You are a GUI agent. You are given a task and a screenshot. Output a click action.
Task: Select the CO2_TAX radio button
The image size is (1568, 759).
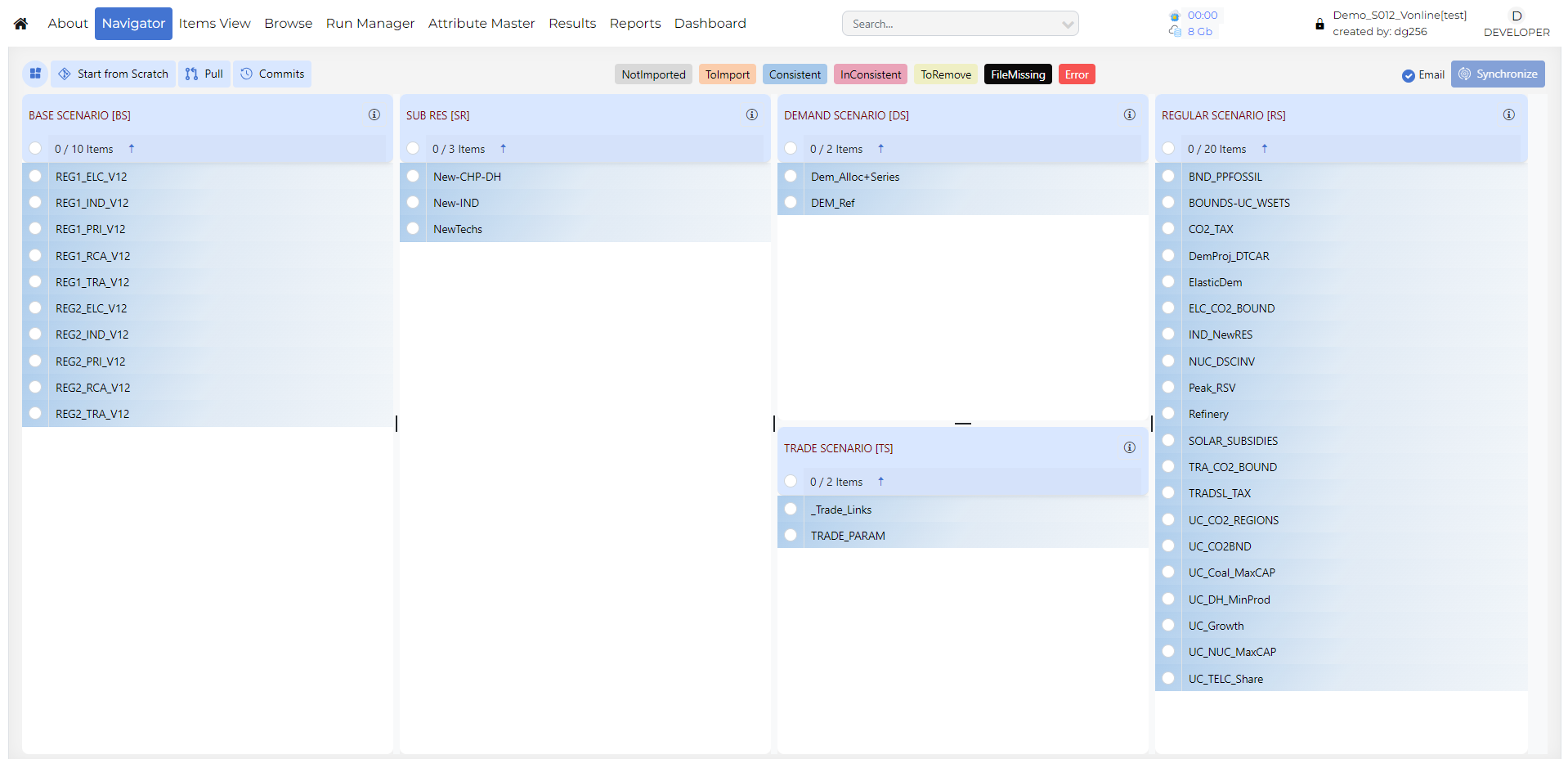(x=1168, y=228)
